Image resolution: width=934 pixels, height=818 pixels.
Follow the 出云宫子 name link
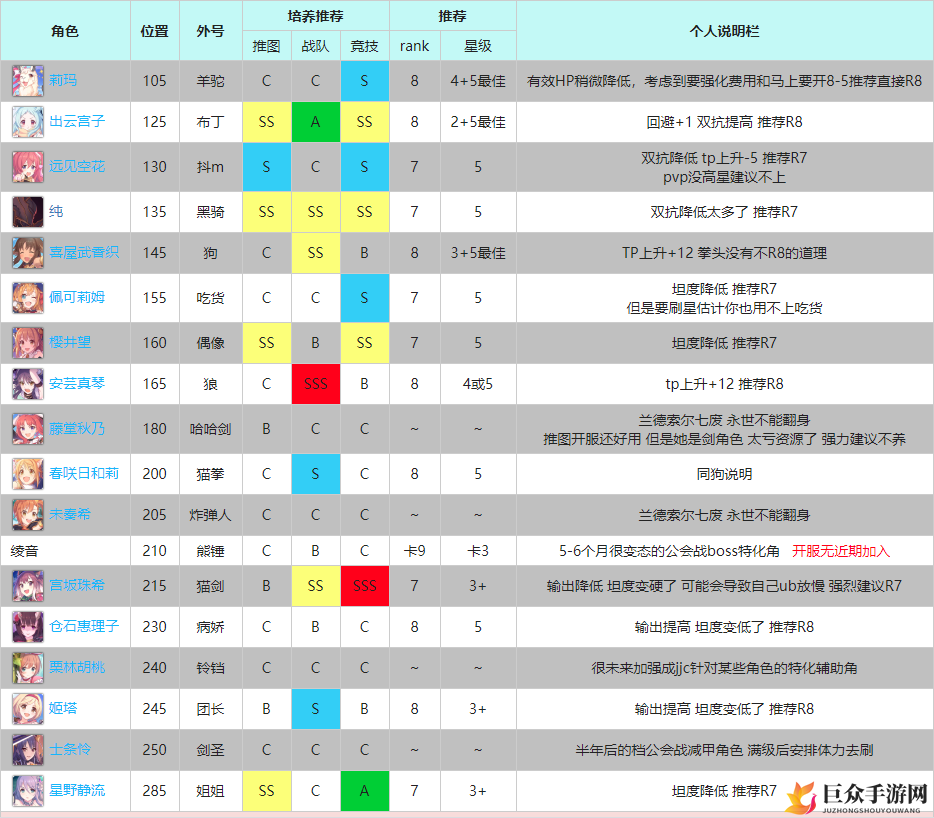click(x=77, y=122)
